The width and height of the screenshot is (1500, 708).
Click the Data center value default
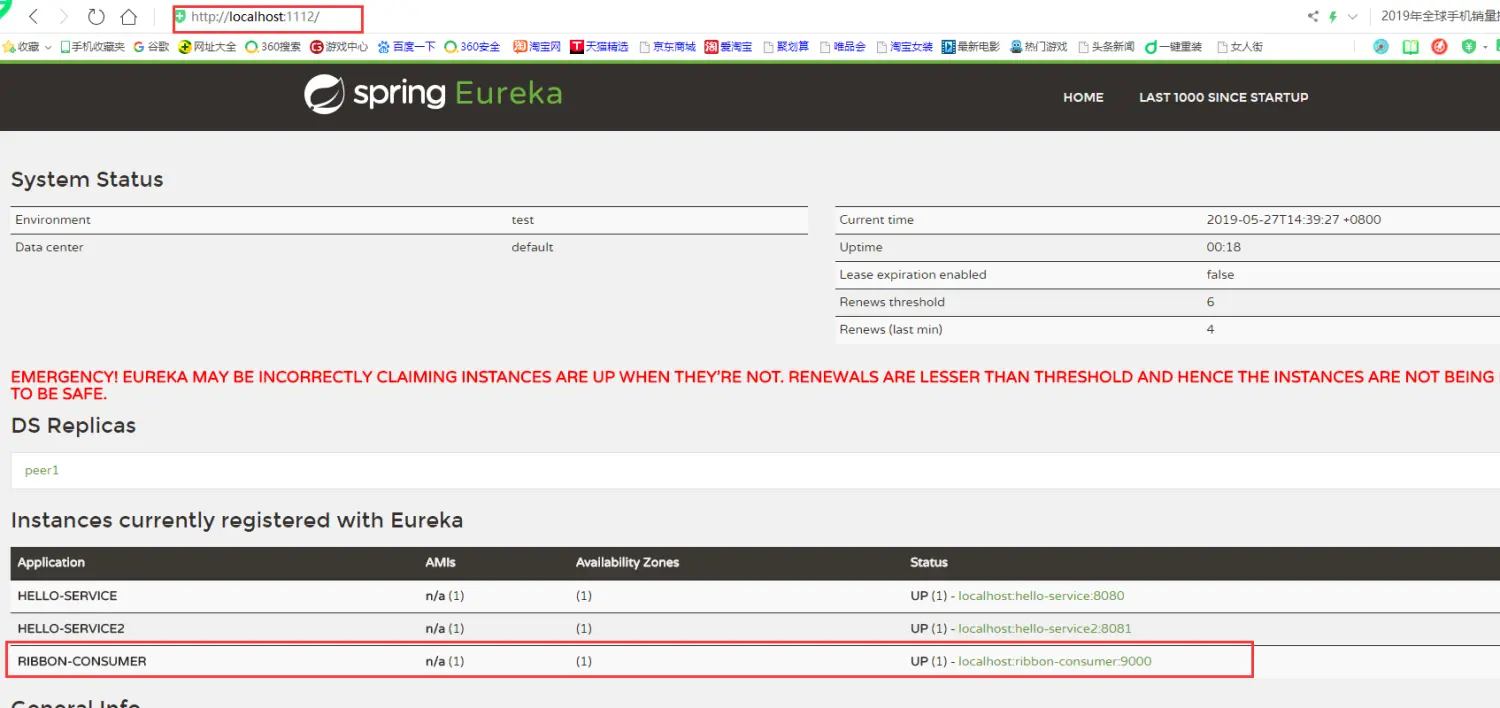point(532,247)
